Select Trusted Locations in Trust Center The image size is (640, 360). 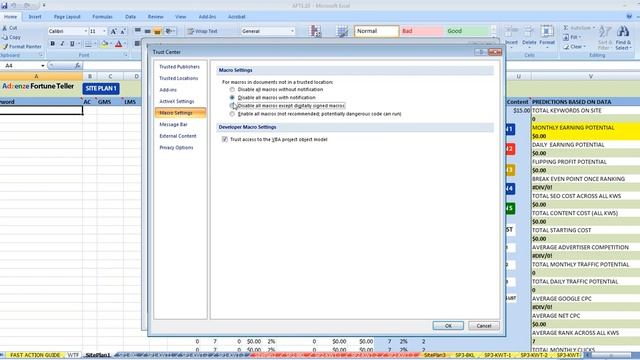tap(179, 78)
